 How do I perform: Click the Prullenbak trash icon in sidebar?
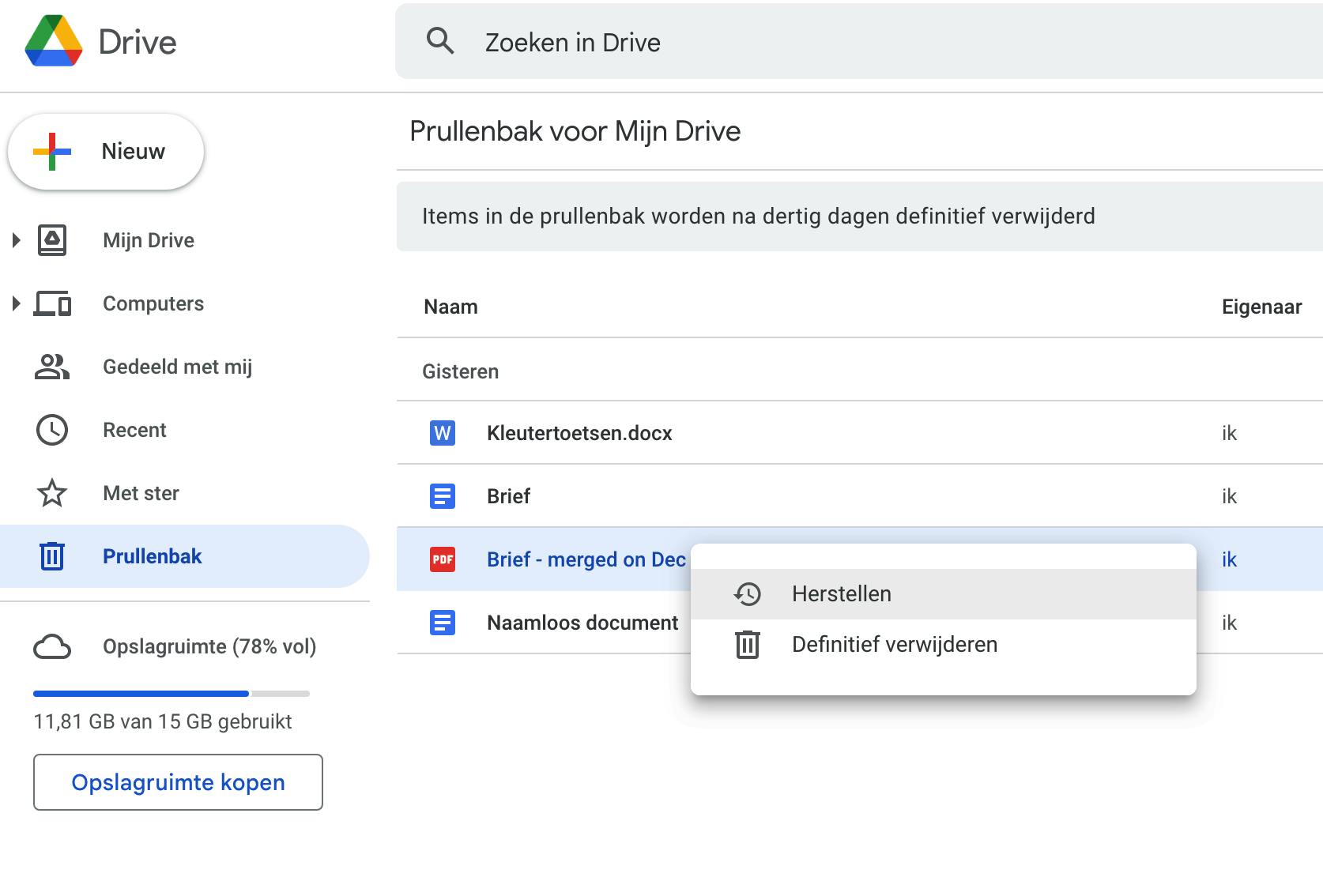pos(52,556)
